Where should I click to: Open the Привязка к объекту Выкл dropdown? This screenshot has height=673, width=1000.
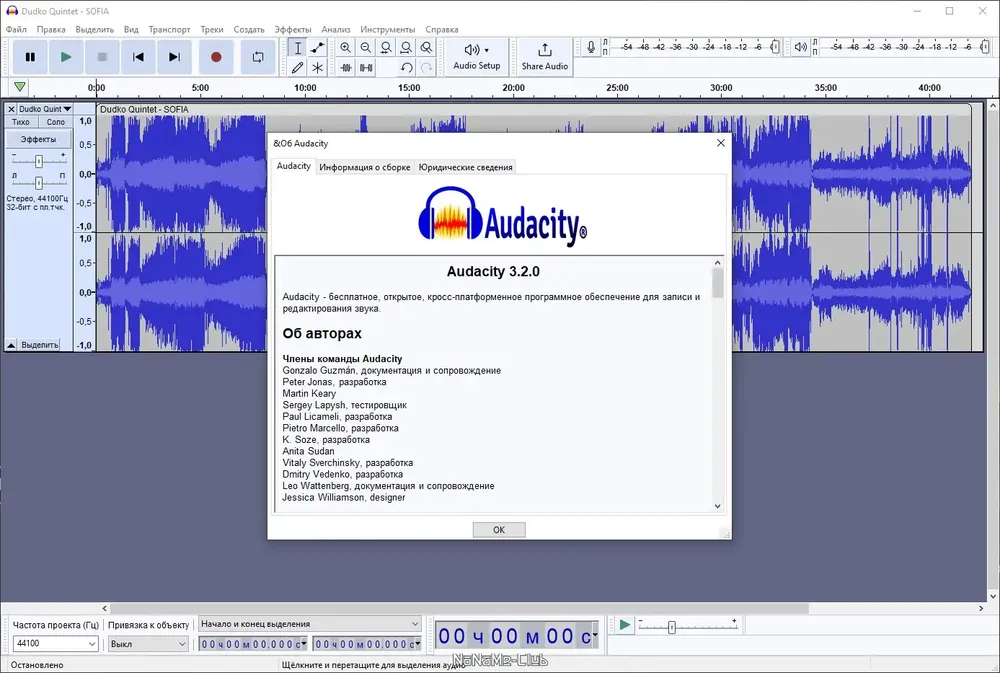coord(148,644)
